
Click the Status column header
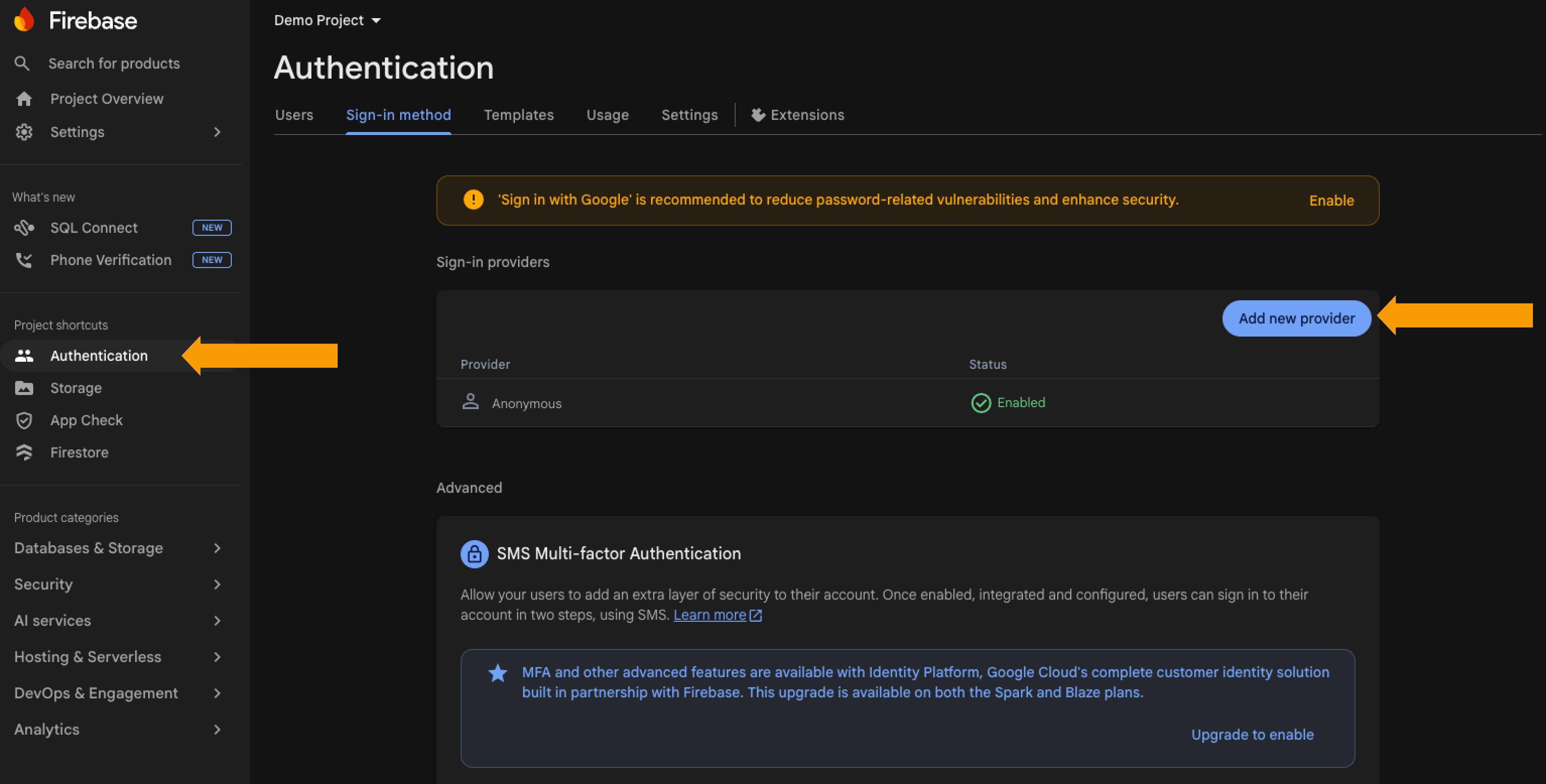pyautogui.click(x=987, y=364)
